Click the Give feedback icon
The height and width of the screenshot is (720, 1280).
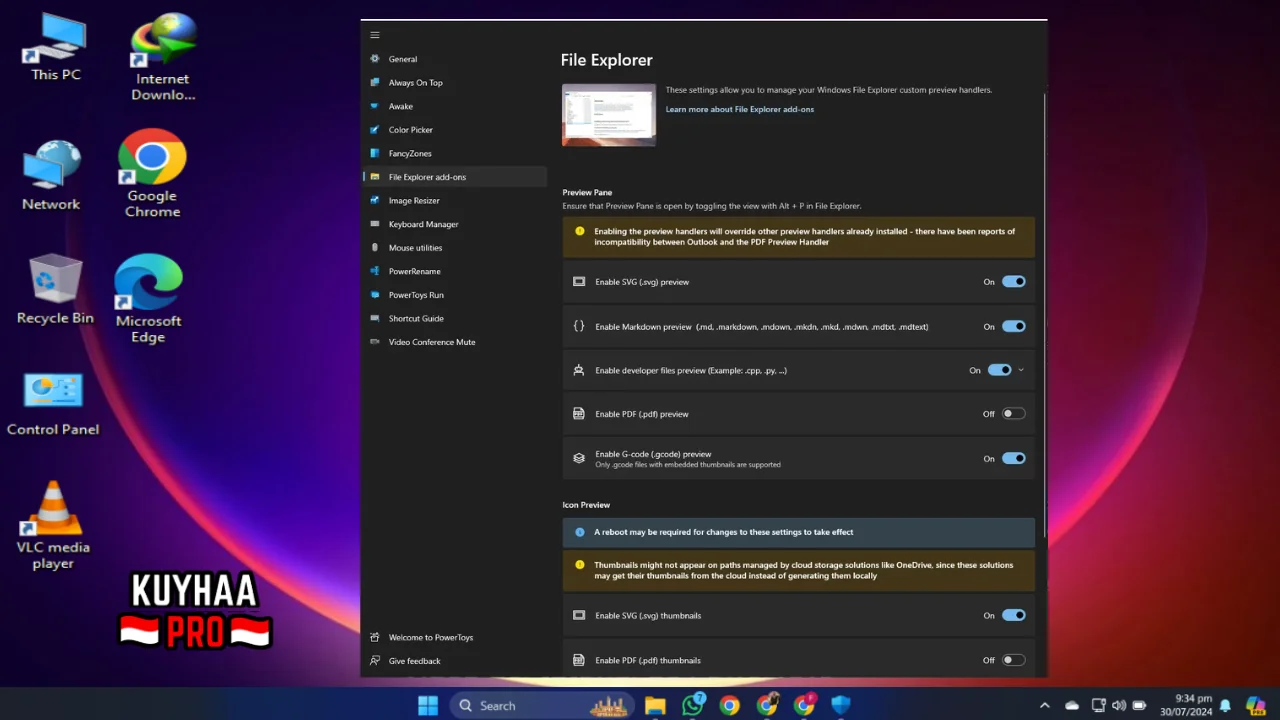pos(375,661)
